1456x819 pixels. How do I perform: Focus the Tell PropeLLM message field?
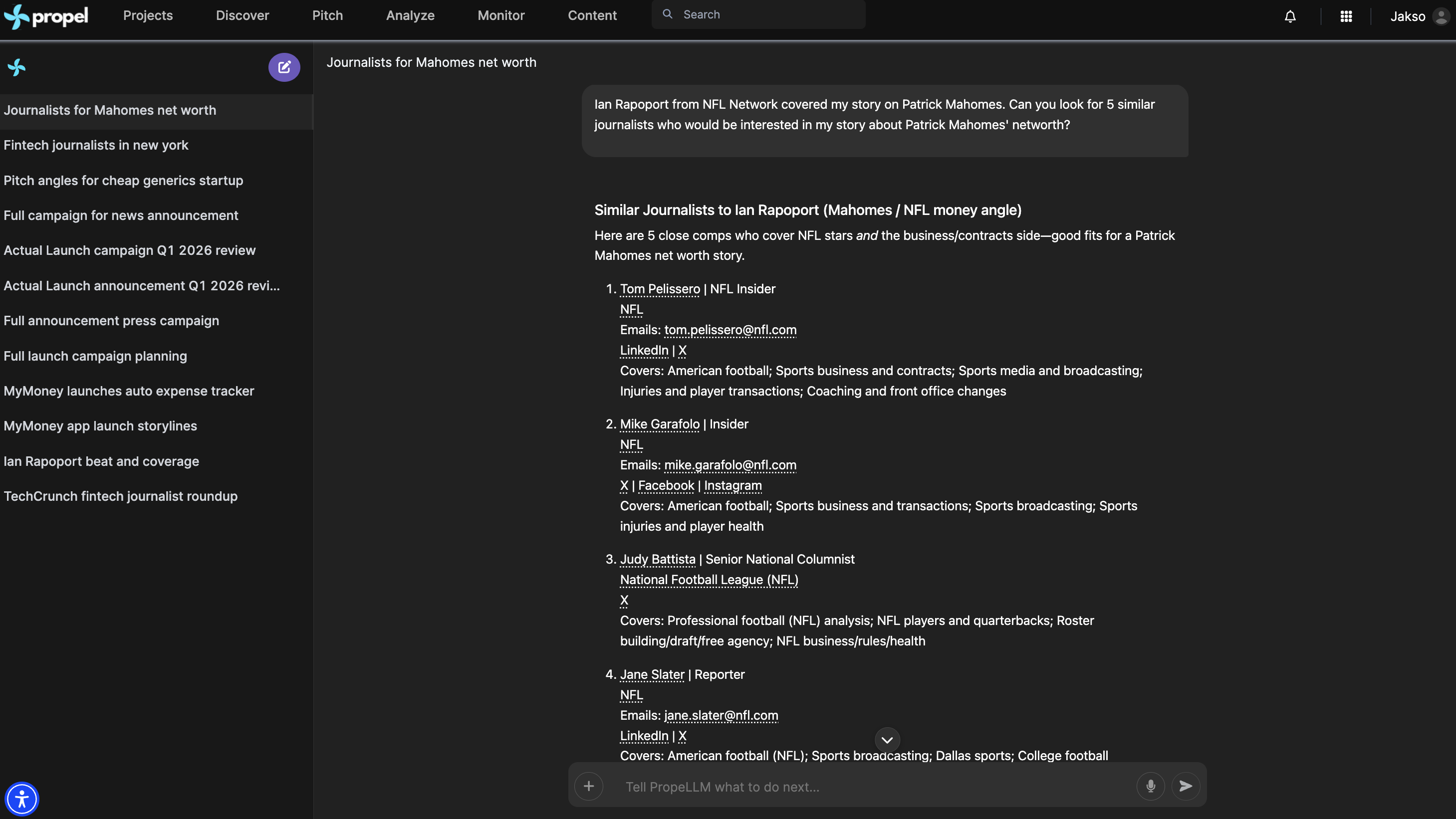pyautogui.click(x=870, y=786)
